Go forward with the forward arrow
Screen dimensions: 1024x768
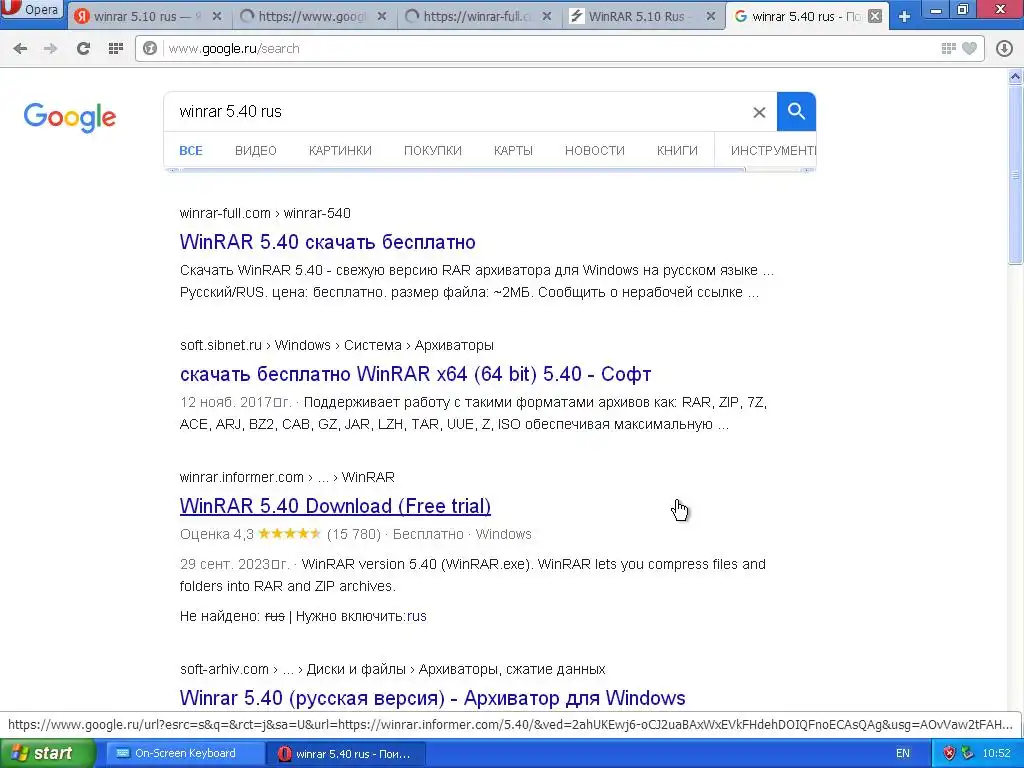tap(50, 48)
